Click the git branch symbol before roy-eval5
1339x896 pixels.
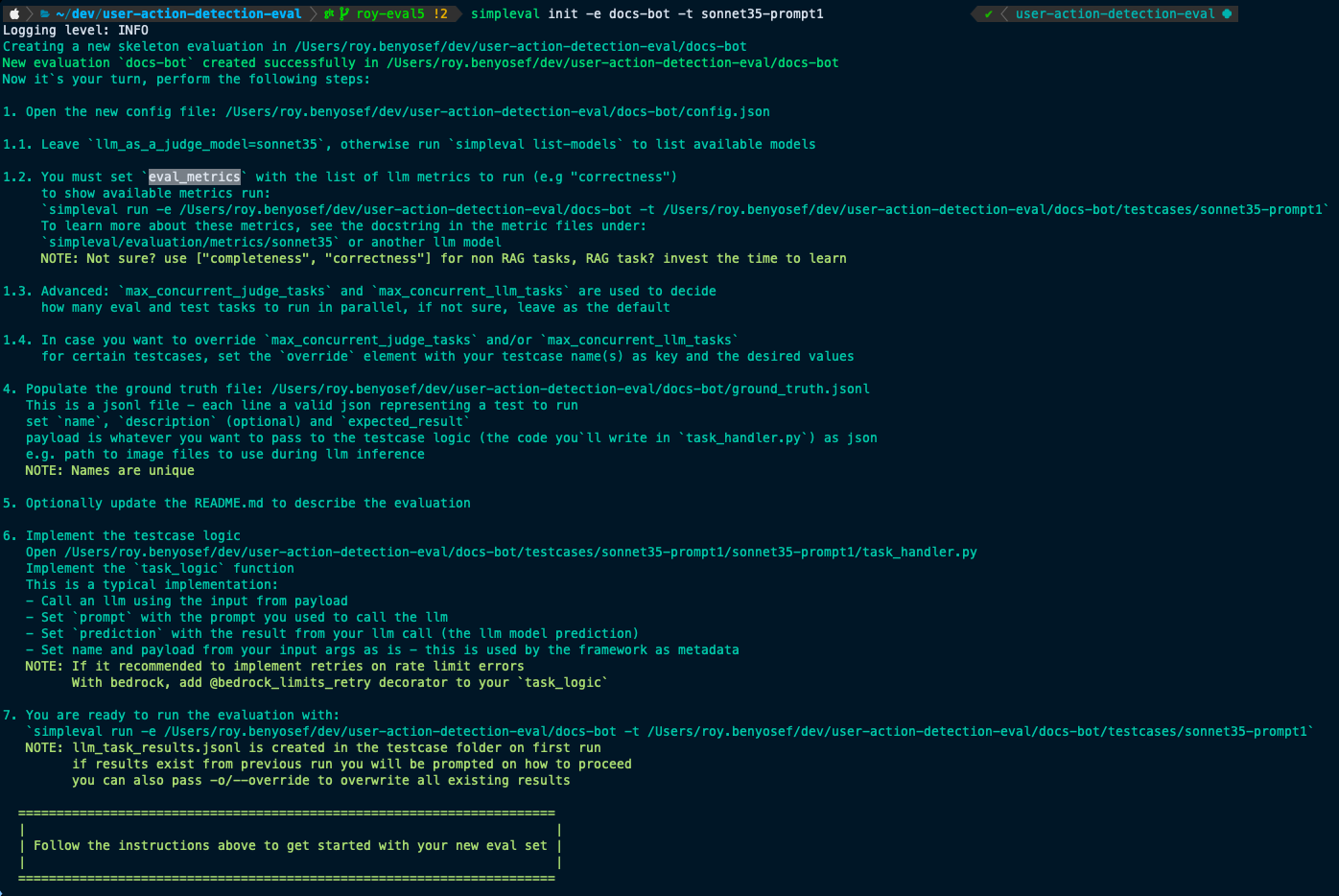(344, 13)
